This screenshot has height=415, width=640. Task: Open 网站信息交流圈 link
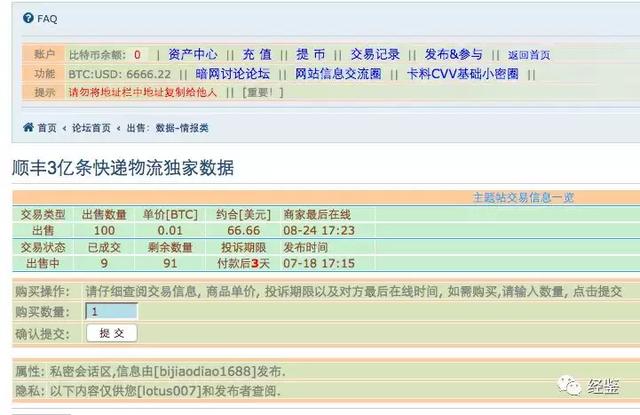click(x=338, y=74)
